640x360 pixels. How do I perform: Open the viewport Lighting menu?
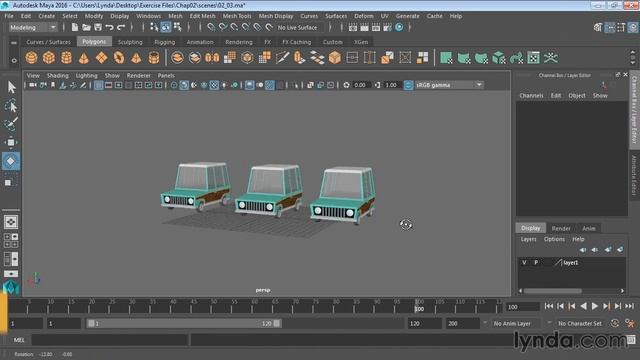(87, 76)
